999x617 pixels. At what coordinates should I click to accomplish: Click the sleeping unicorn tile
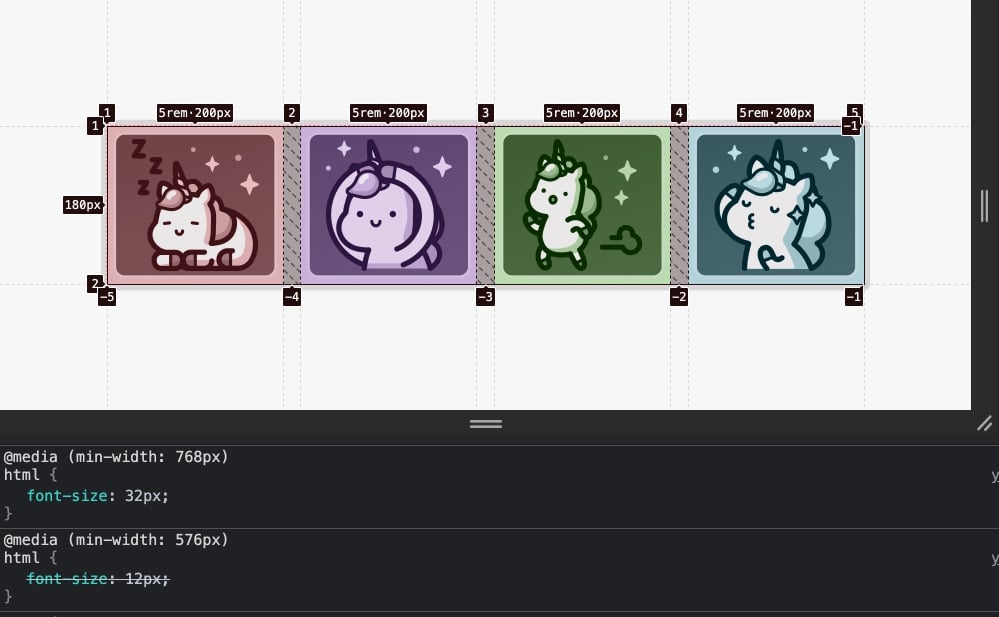(195, 205)
